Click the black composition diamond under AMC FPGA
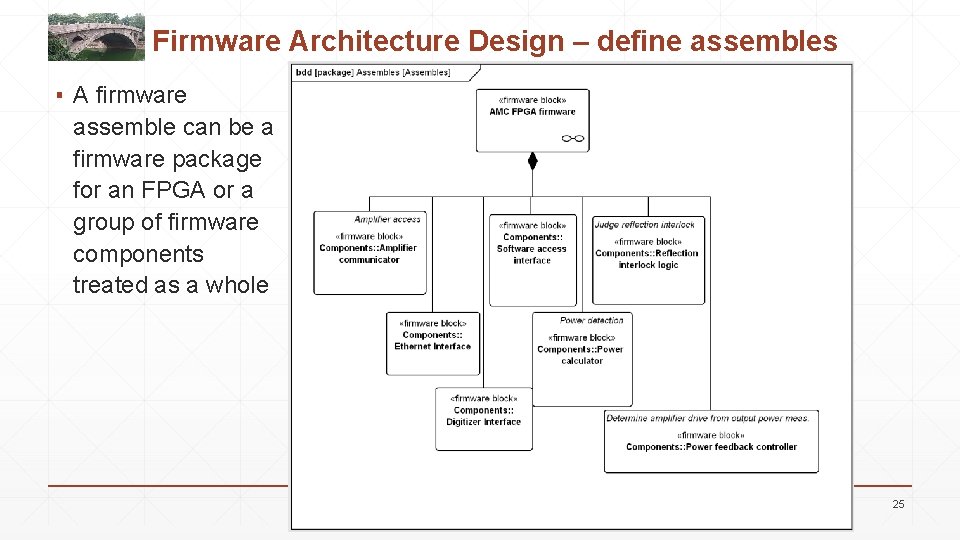 click(x=533, y=161)
